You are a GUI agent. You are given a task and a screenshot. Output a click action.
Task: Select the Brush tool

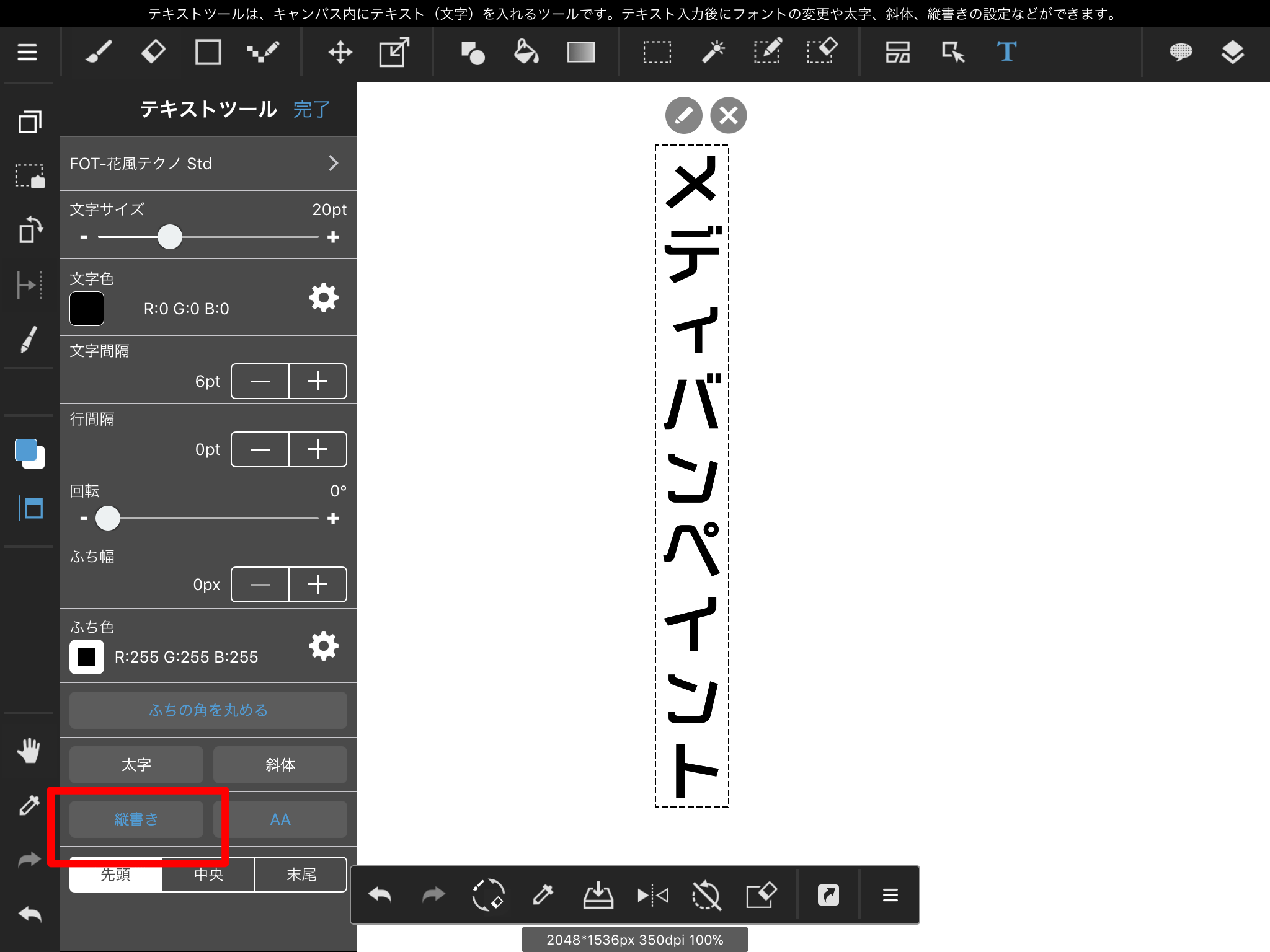point(99,52)
